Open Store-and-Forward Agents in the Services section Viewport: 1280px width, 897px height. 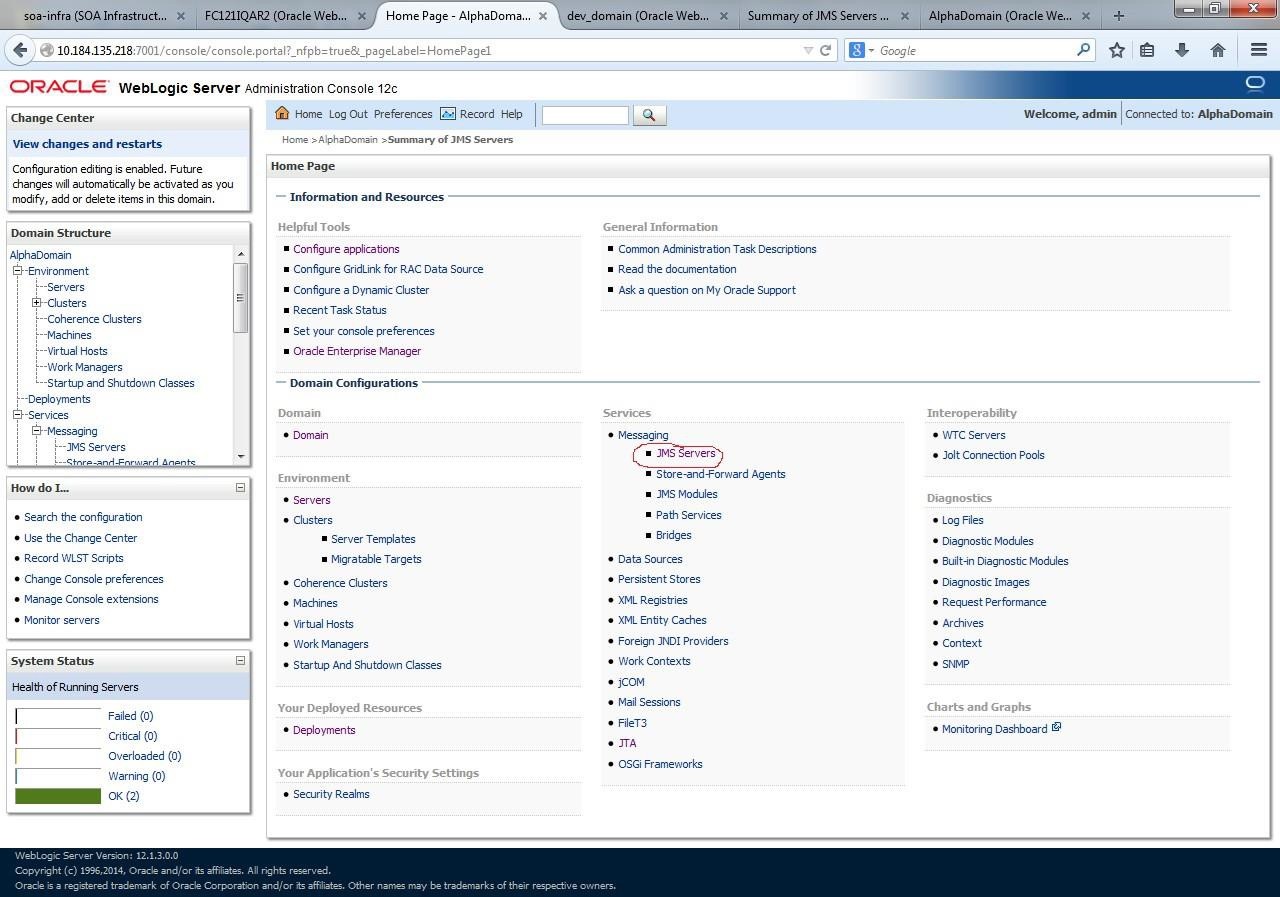(720, 474)
